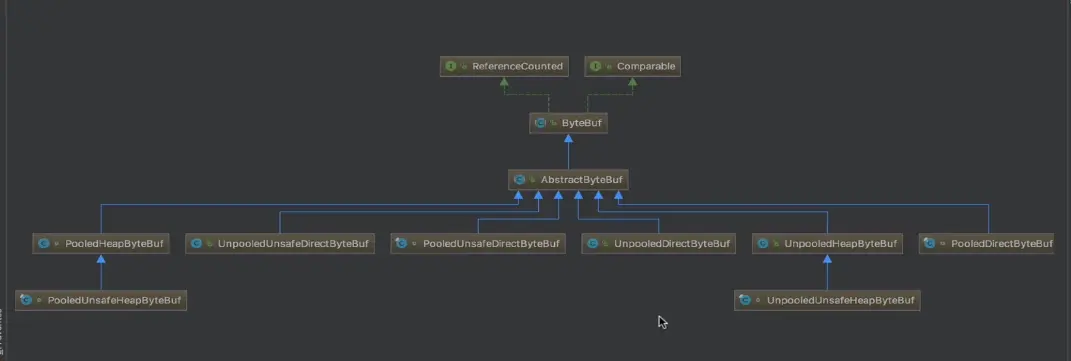Screen dimensions: 1071x361
Task: Select the UnpooledUnsafeDirectByteBuf node
Action: click(x=280, y=244)
